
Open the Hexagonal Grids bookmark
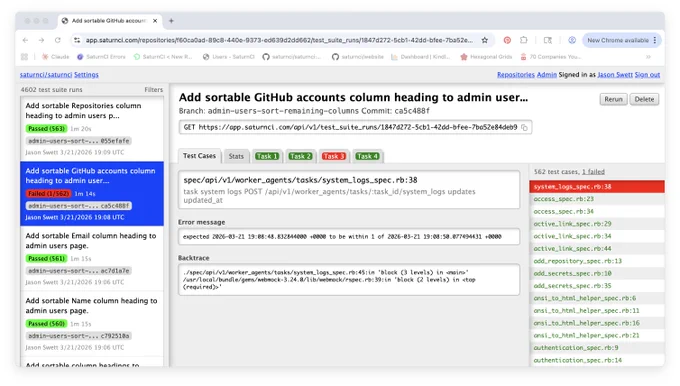[486, 57]
